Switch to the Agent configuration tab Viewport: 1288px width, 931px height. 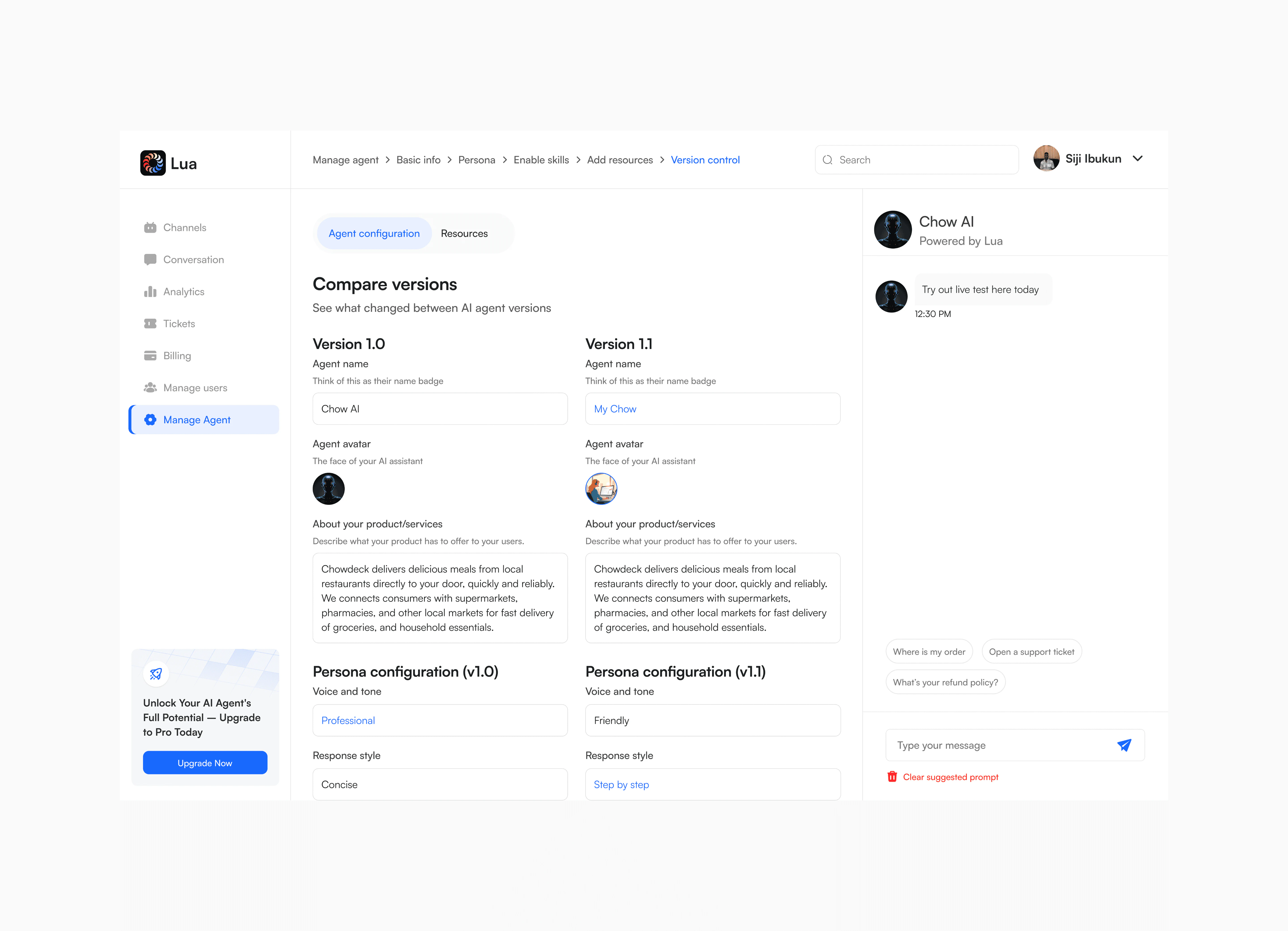pyautogui.click(x=374, y=233)
